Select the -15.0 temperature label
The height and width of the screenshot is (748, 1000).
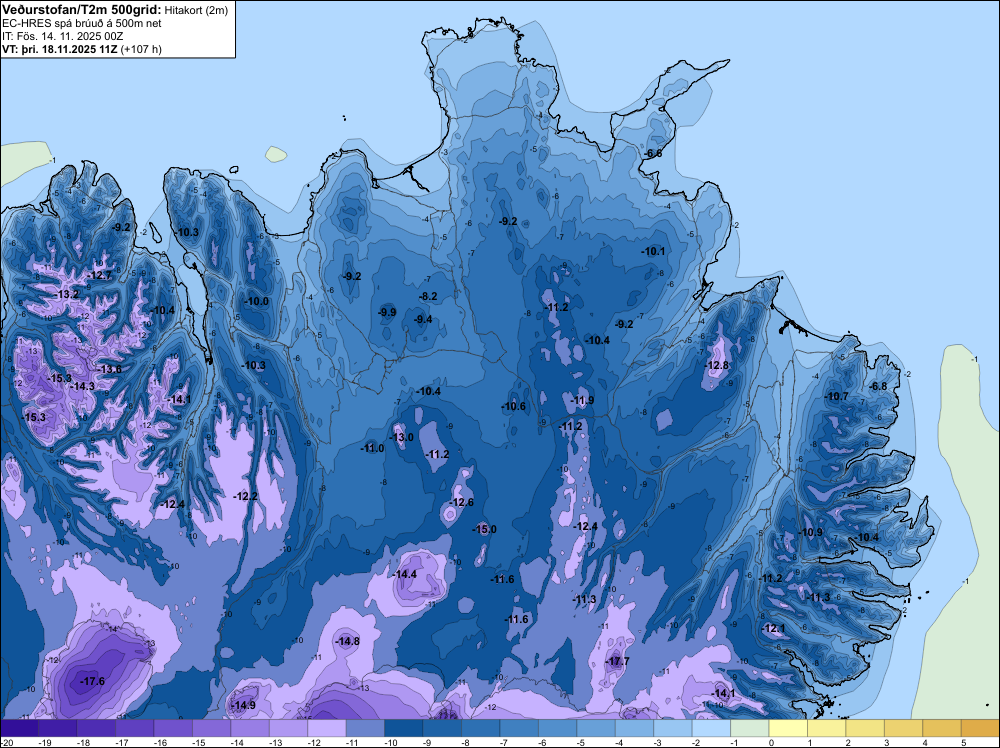[x=484, y=529]
